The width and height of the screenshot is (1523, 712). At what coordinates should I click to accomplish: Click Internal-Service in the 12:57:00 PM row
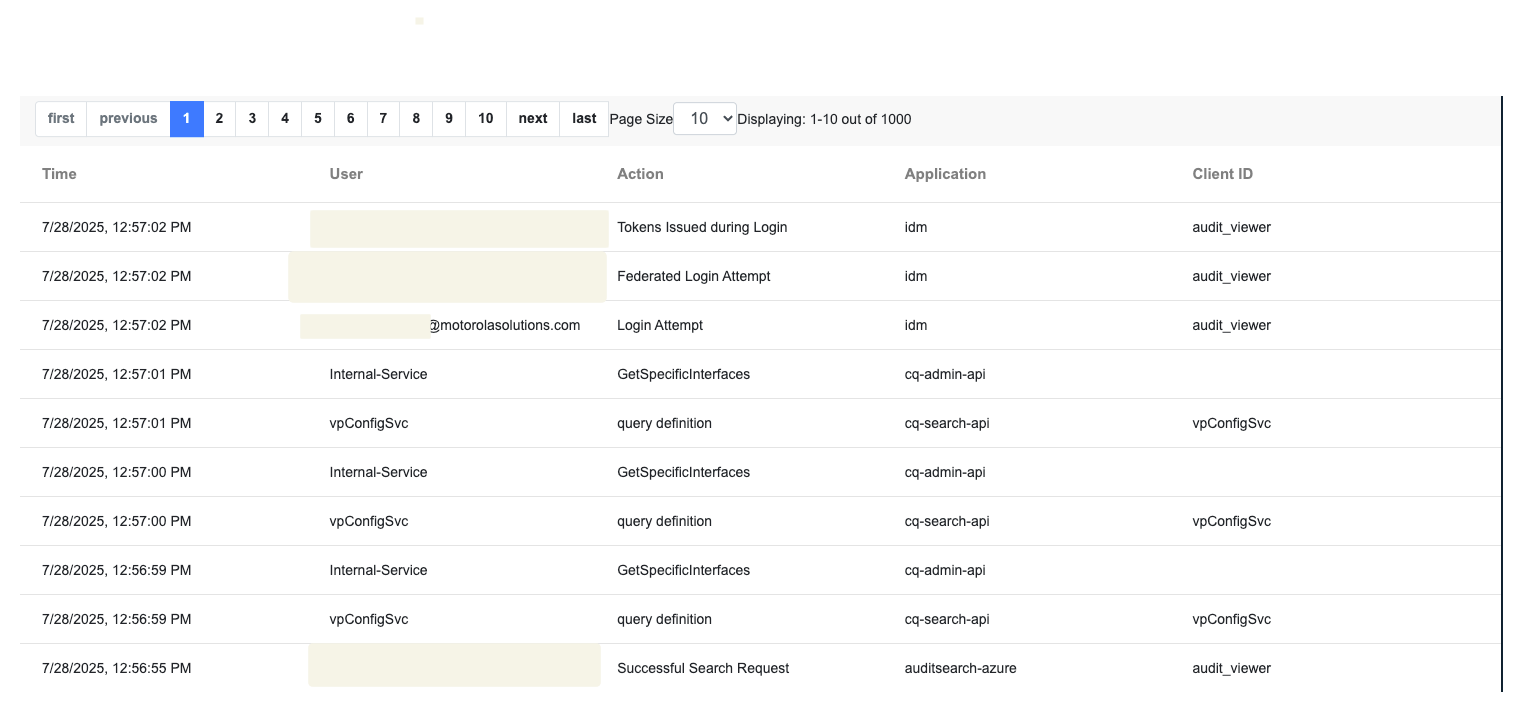pyautogui.click(x=378, y=472)
